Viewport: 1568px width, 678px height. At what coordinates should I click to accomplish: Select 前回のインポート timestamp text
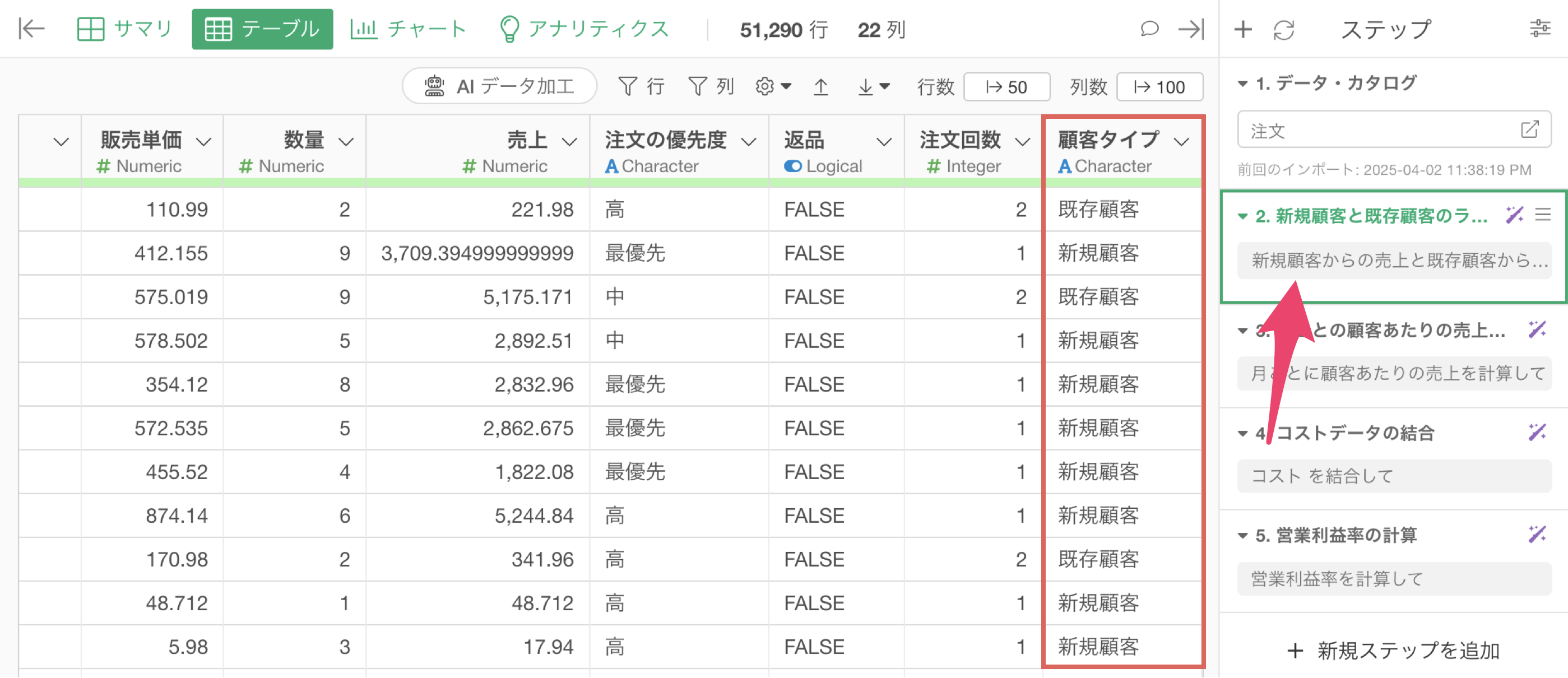point(1384,170)
